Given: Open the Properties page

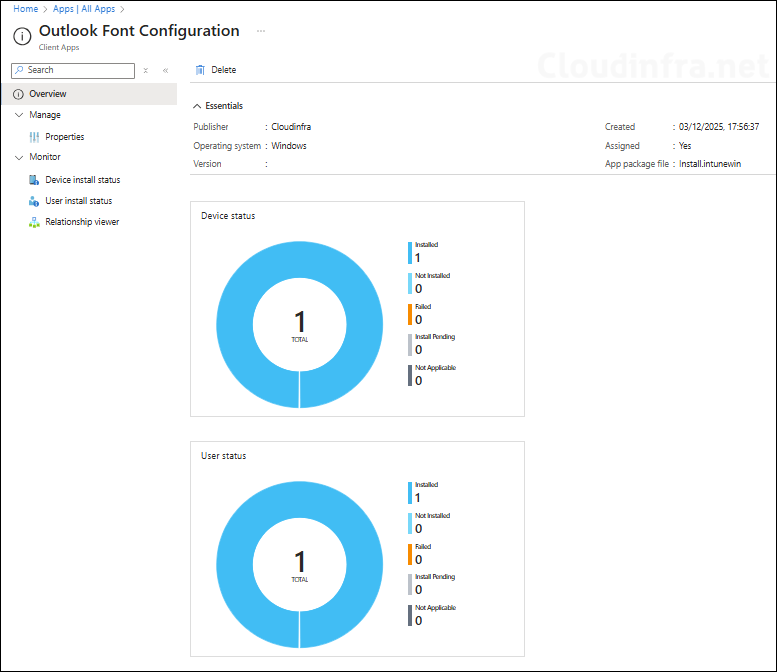Looking at the screenshot, I should pyautogui.click(x=64, y=137).
